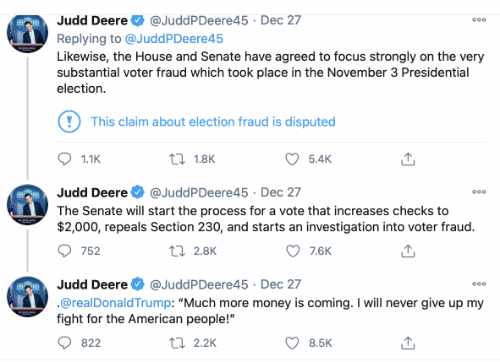Open @JuddPDeere45 in the Replying to line

point(174,39)
